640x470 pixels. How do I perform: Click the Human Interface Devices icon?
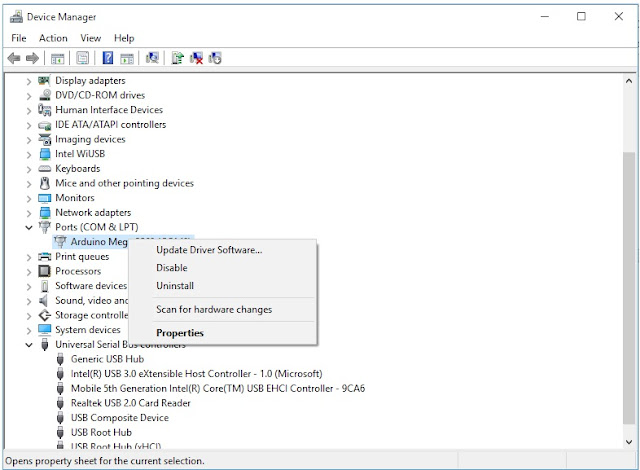(x=44, y=110)
